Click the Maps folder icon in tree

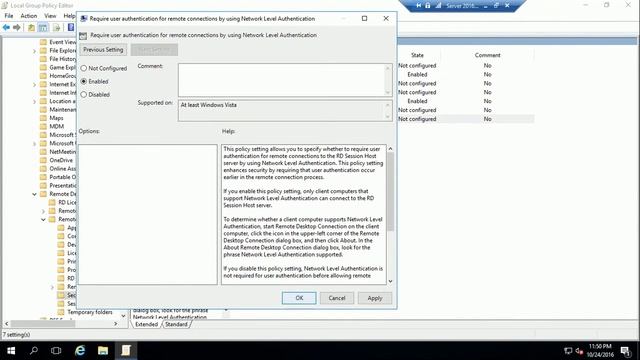(43, 118)
